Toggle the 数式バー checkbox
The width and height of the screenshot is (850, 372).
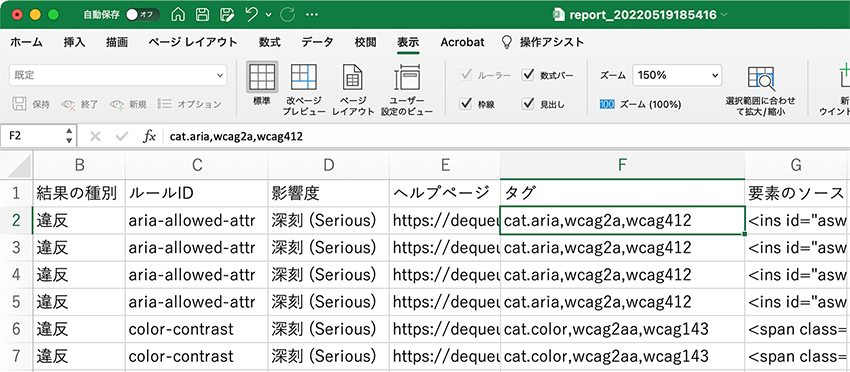click(x=528, y=75)
